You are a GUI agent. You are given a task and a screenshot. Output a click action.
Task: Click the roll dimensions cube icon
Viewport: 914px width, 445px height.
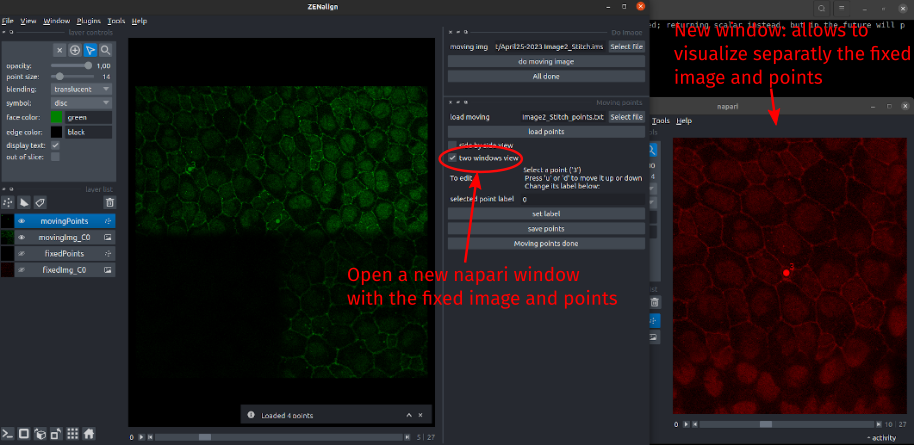(40, 433)
